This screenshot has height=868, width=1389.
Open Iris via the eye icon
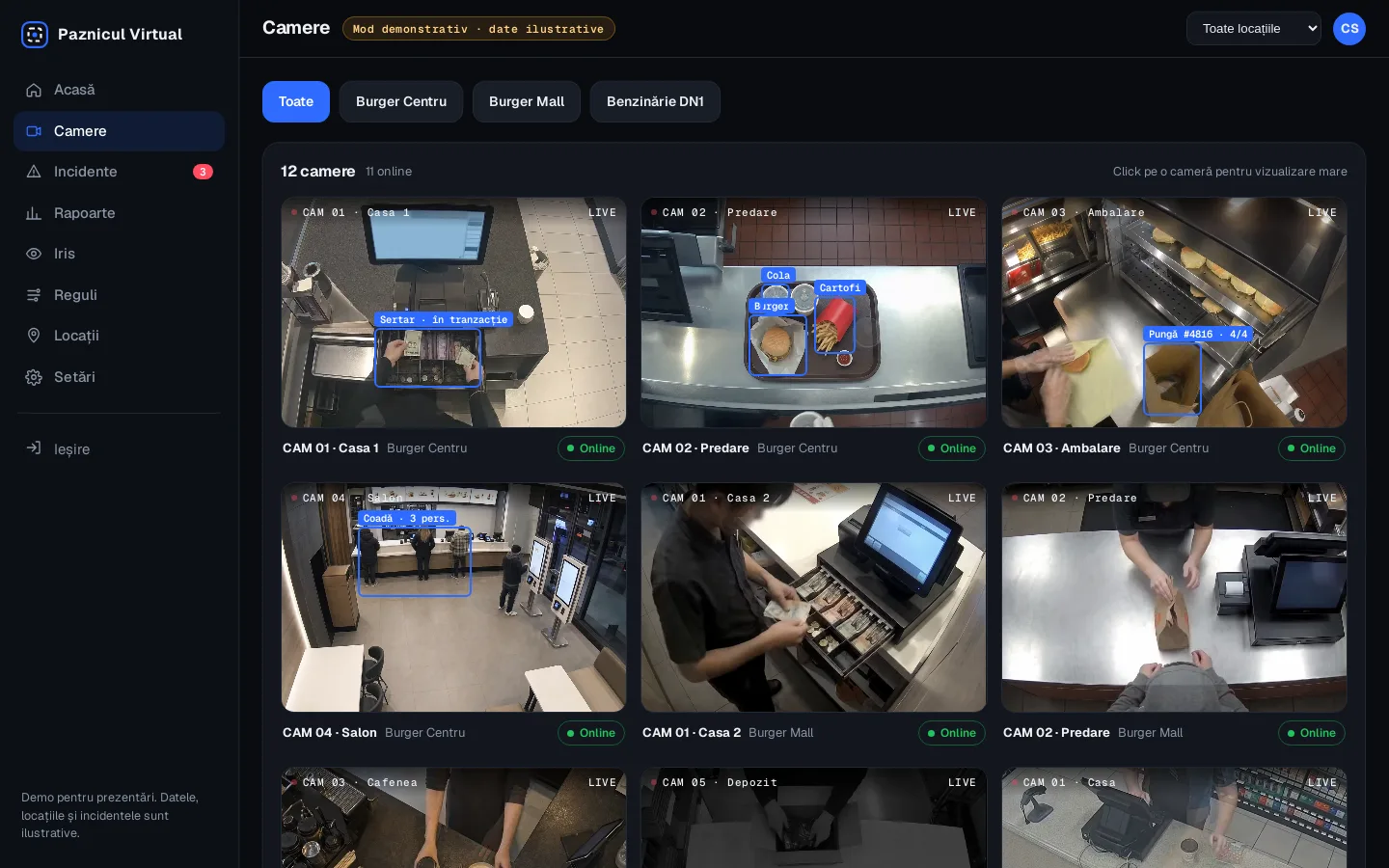34,254
